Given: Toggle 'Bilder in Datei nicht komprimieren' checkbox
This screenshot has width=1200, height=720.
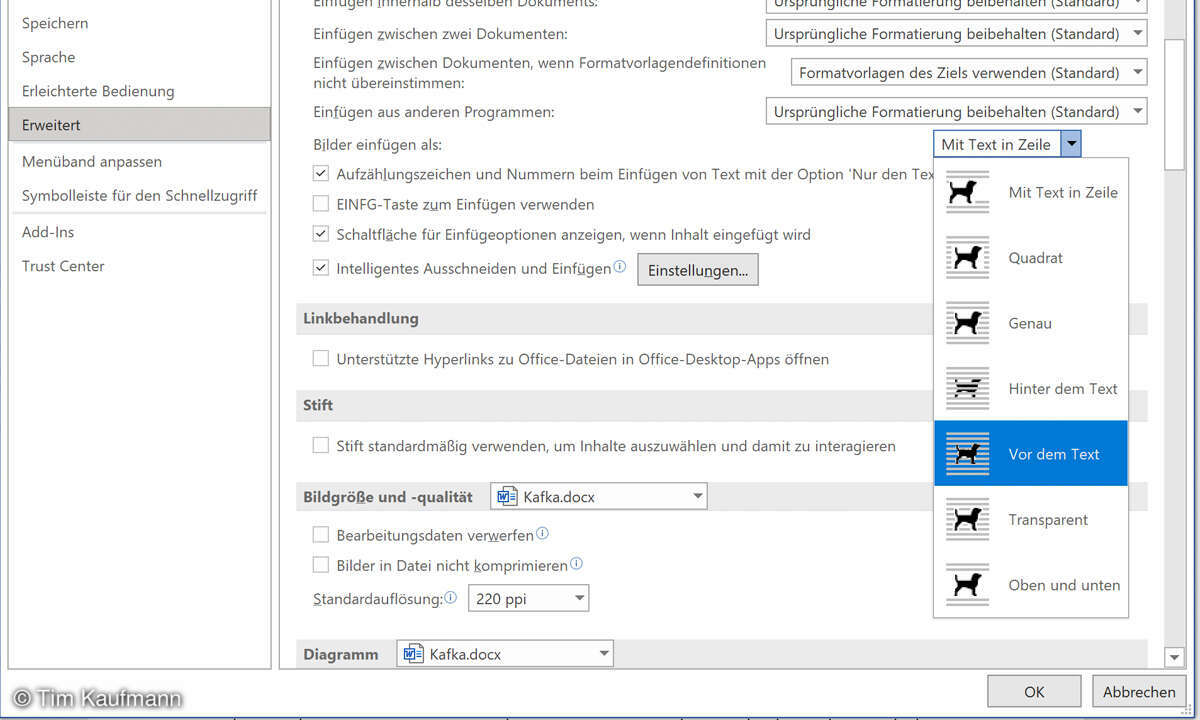Looking at the screenshot, I should [321, 565].
